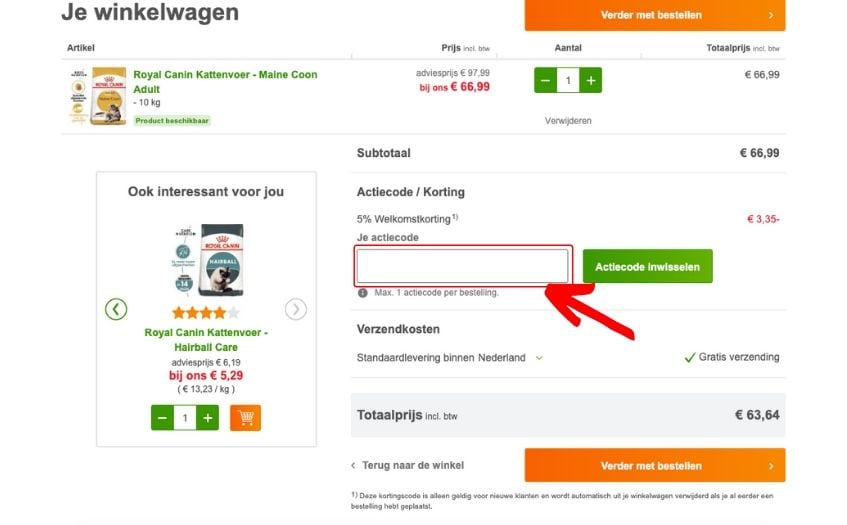Image resolution: width=847 pixels, height=525 pixels.
Task: Click the Je actiecode input field
Action: pyautogui.click(x=462, y=266)
